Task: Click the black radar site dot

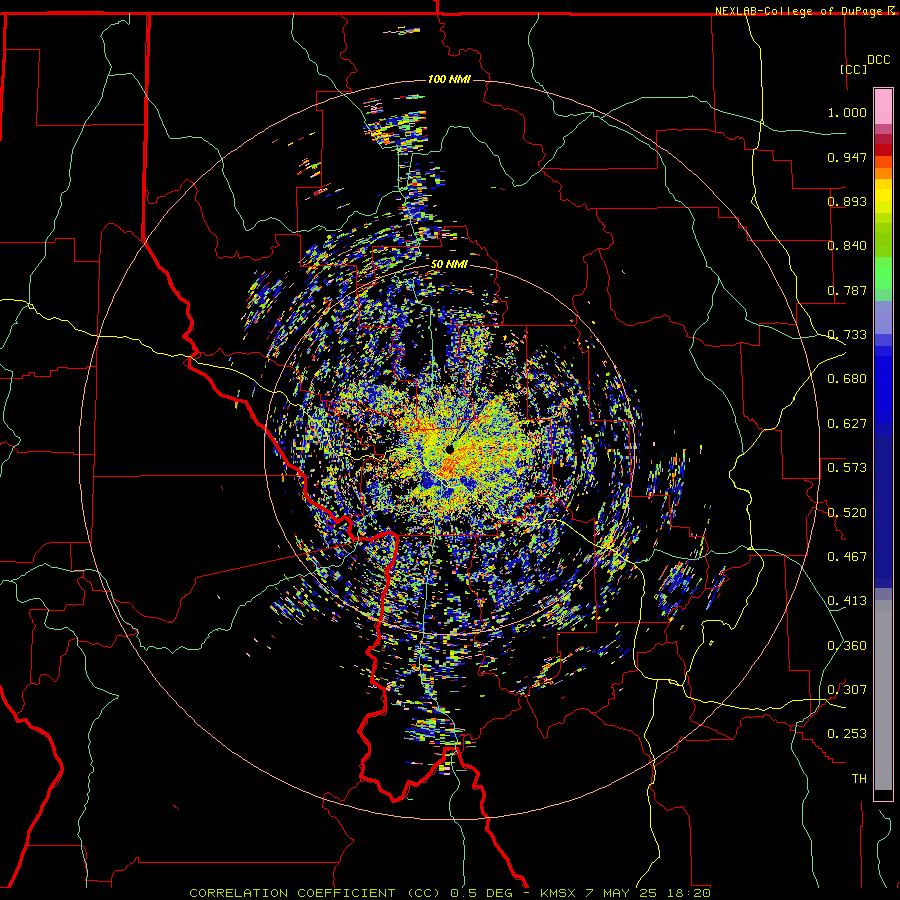Action: point(450,450)
